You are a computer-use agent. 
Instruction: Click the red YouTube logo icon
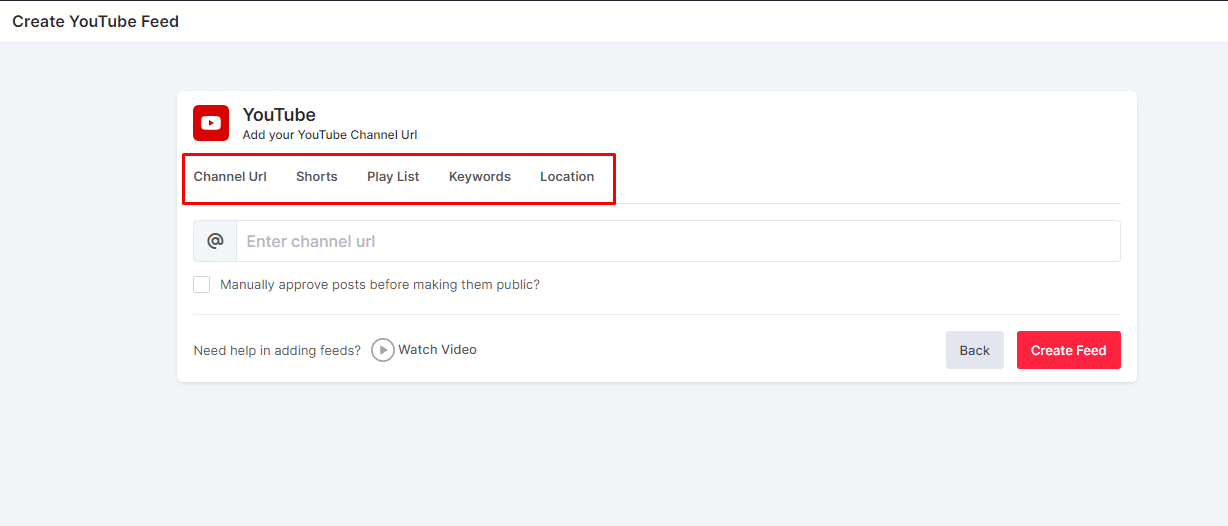coord(211,123)
